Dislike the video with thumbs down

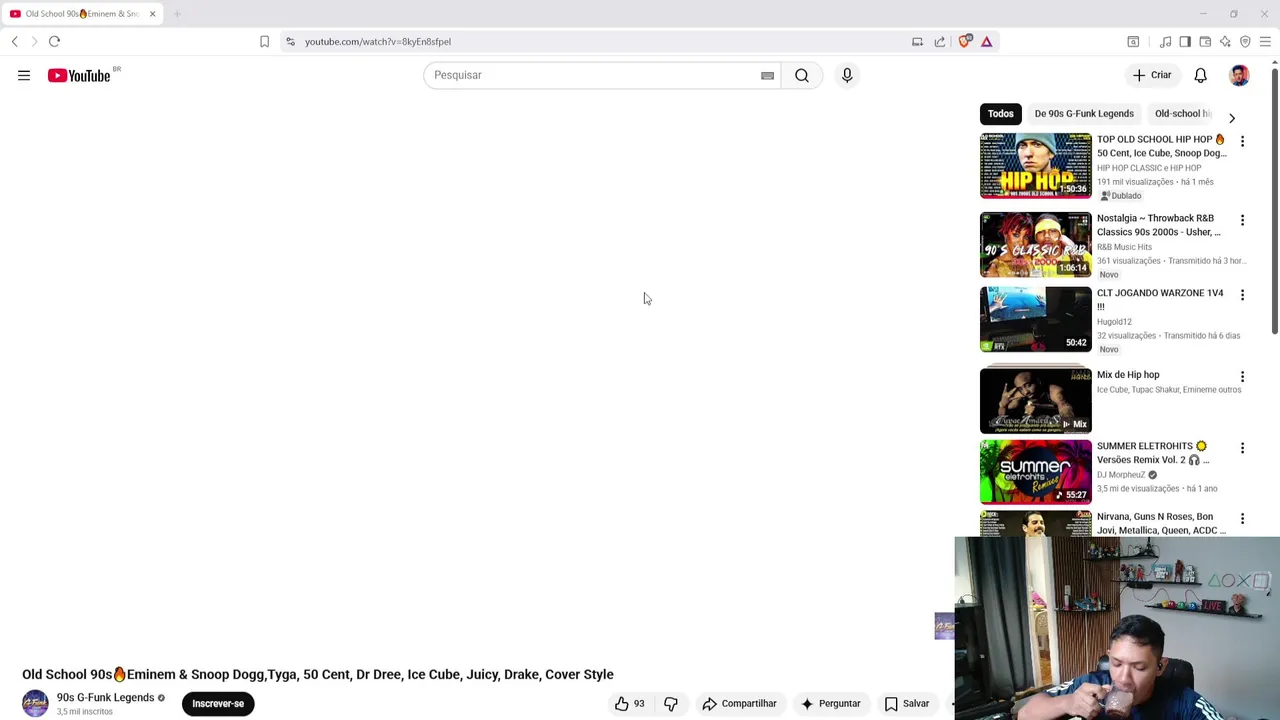click(x=671, y=704)
